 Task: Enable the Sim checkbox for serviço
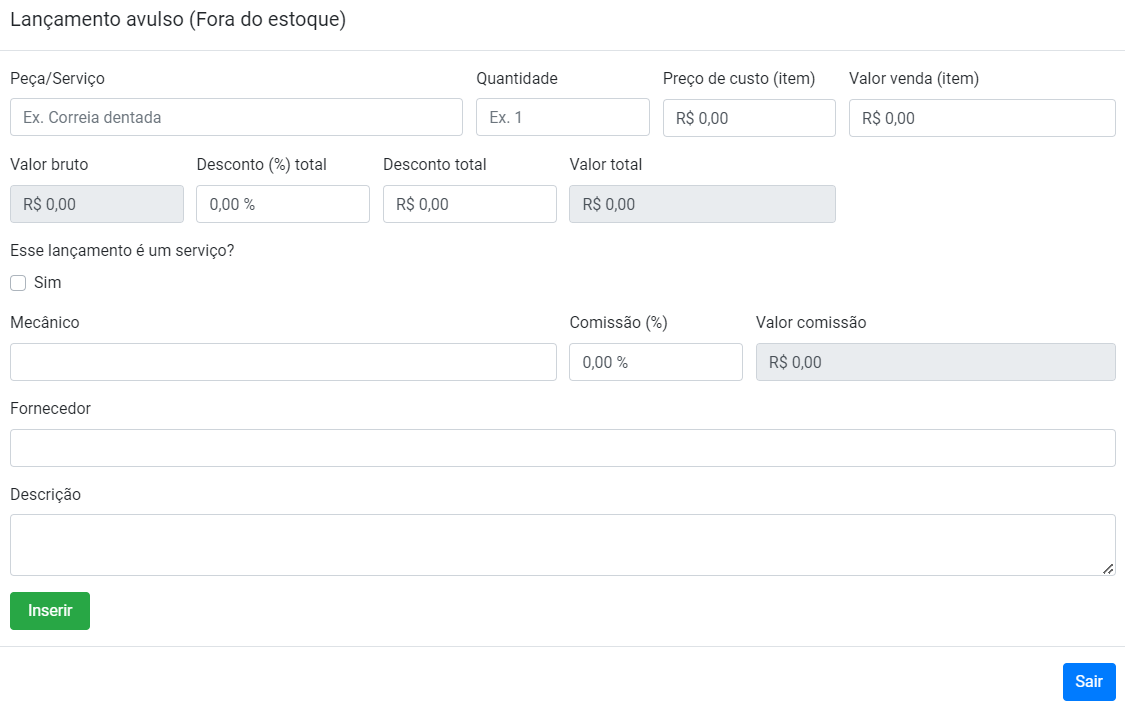pos(18,283)
